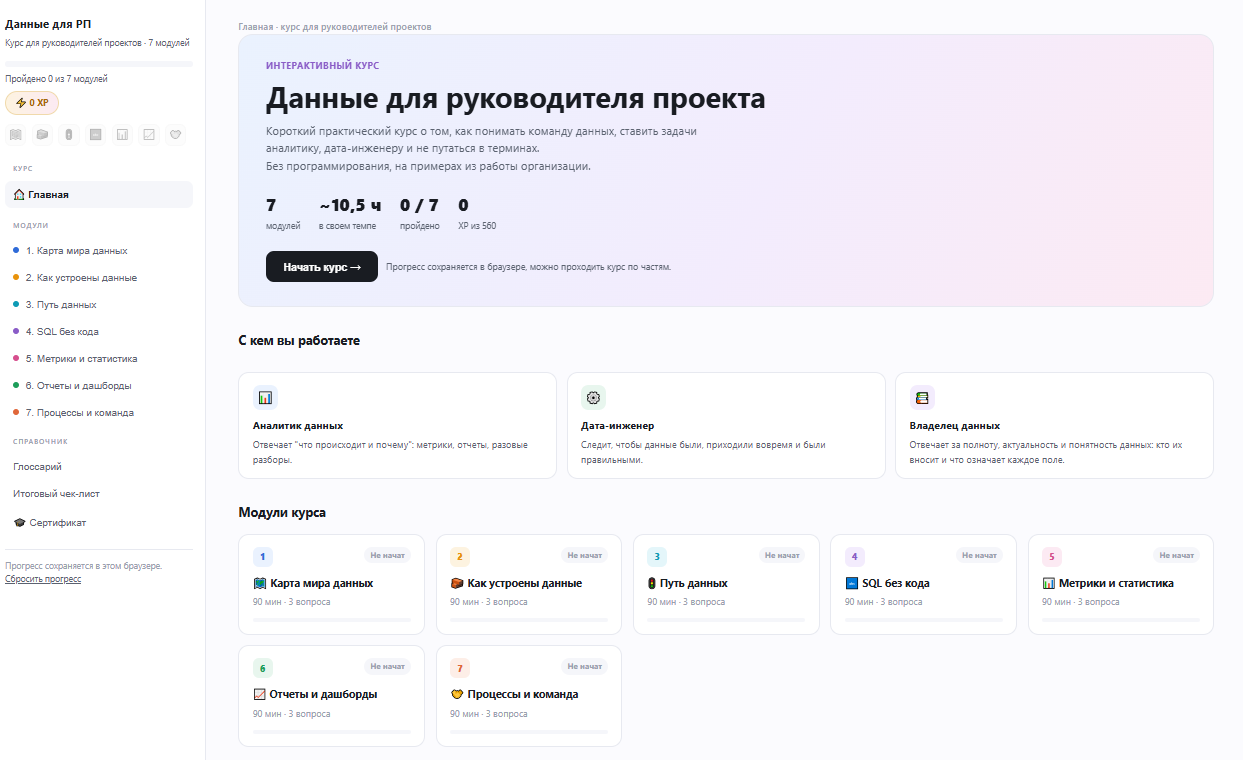Click the Начать курс button
This screenshot has height=760, width=1243.
(x=322, y=267)
